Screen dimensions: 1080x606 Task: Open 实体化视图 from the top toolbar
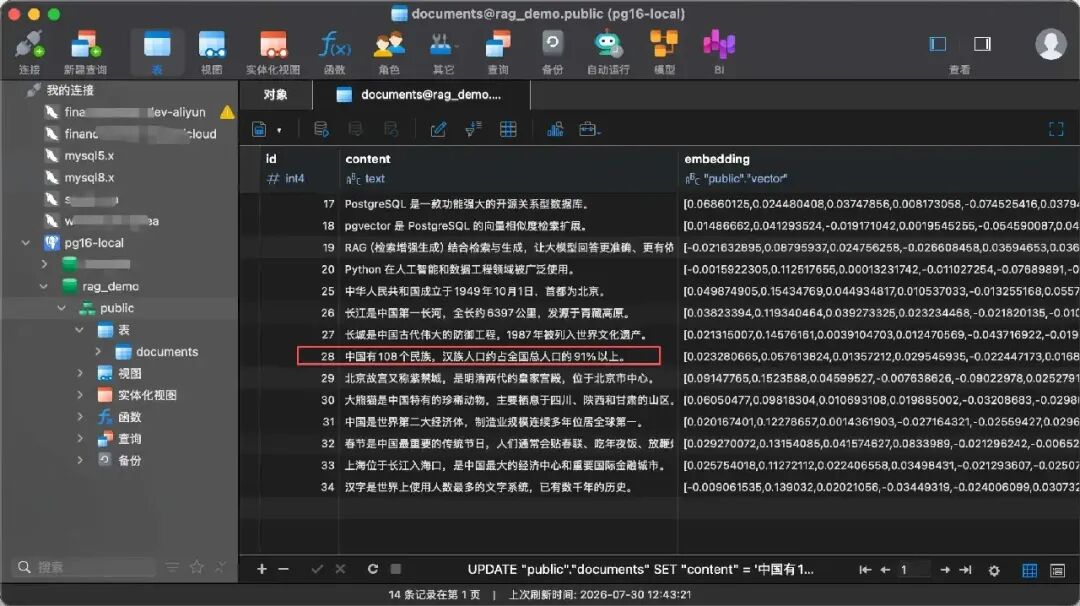(273, 52)
